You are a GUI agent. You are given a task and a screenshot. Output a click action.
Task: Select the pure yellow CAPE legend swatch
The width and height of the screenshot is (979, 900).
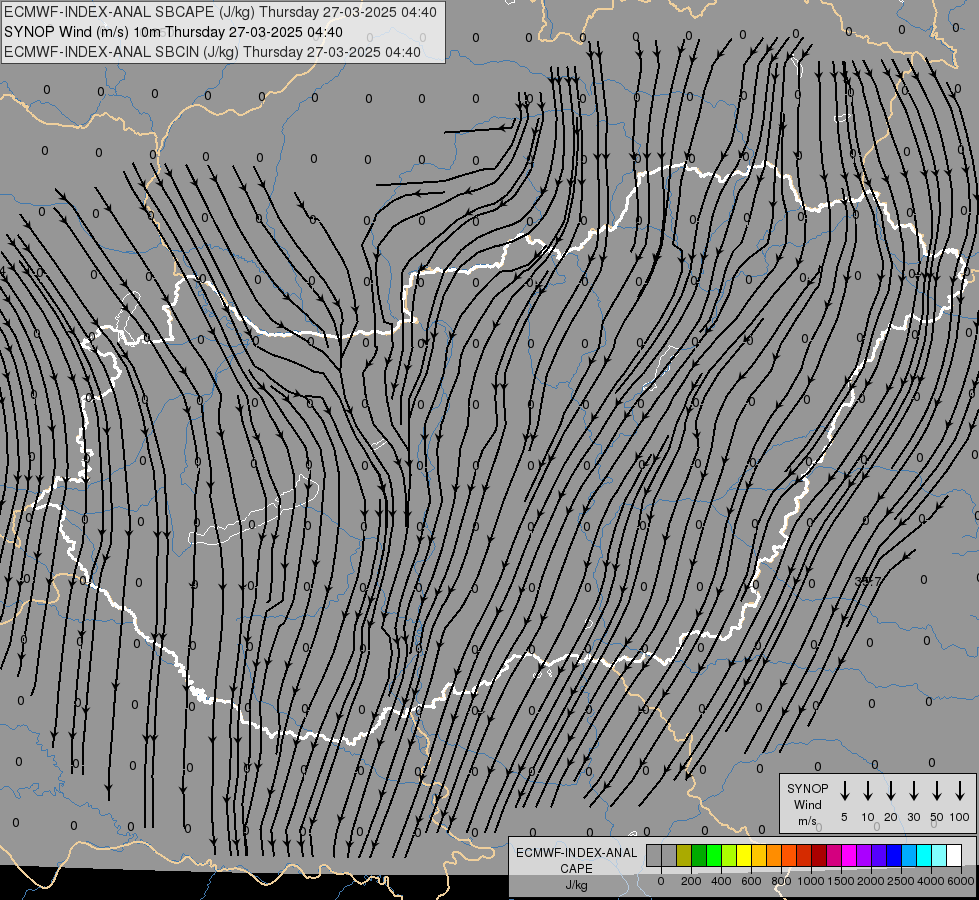(744, 855)
